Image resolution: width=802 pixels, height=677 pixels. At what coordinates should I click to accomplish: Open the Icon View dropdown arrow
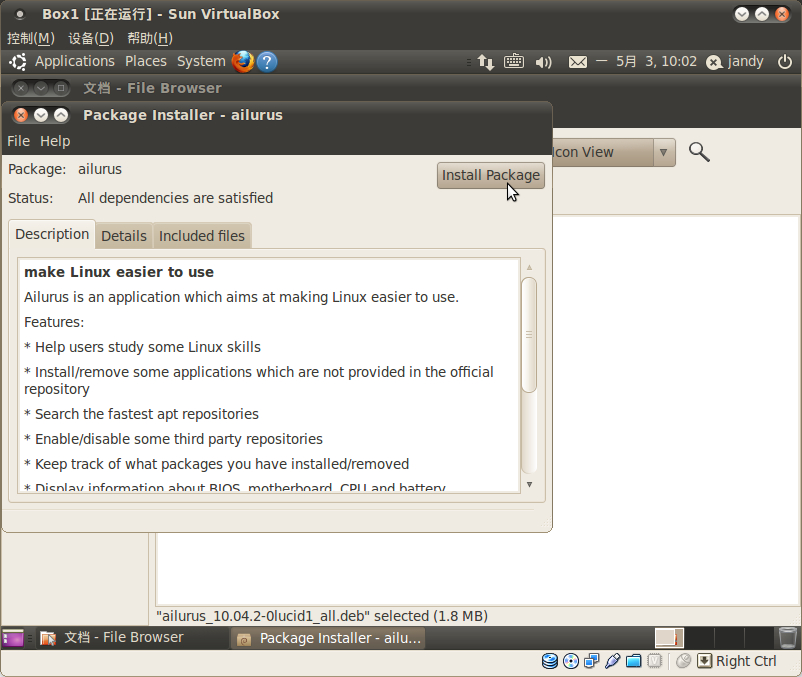pyautogui.click(x=663, y=152)
